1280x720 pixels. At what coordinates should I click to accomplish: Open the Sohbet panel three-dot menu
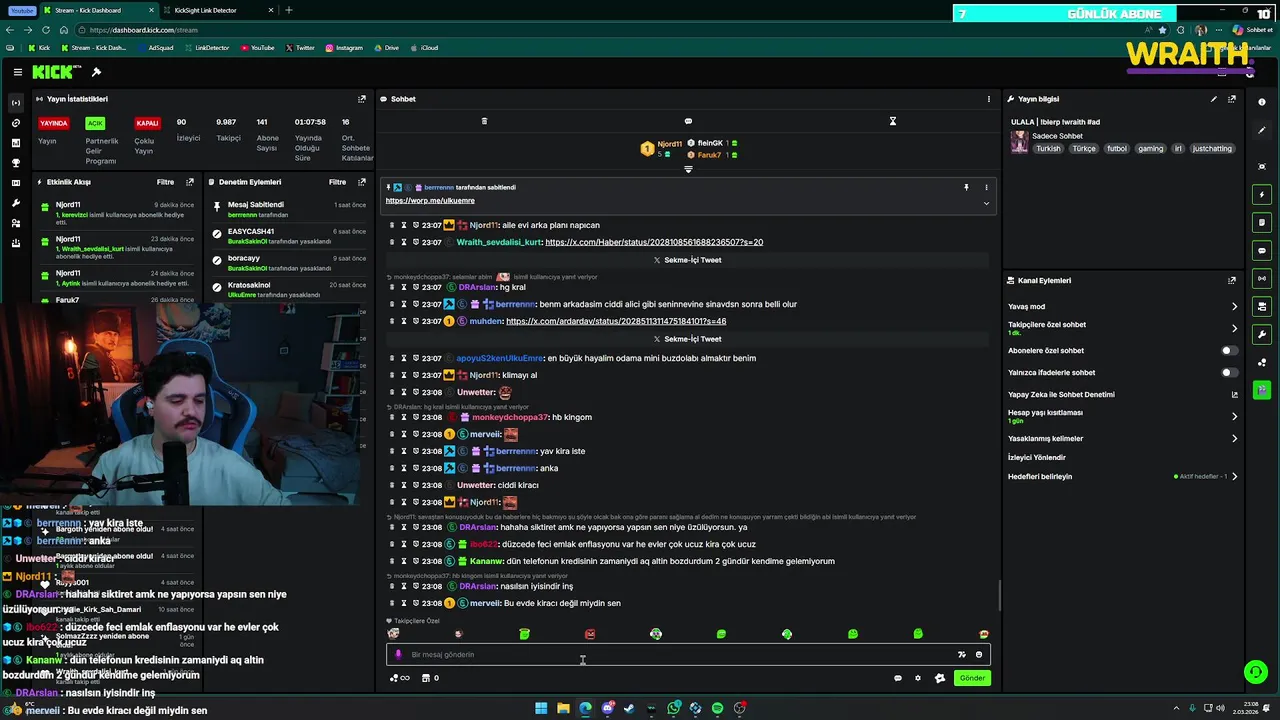989,99
